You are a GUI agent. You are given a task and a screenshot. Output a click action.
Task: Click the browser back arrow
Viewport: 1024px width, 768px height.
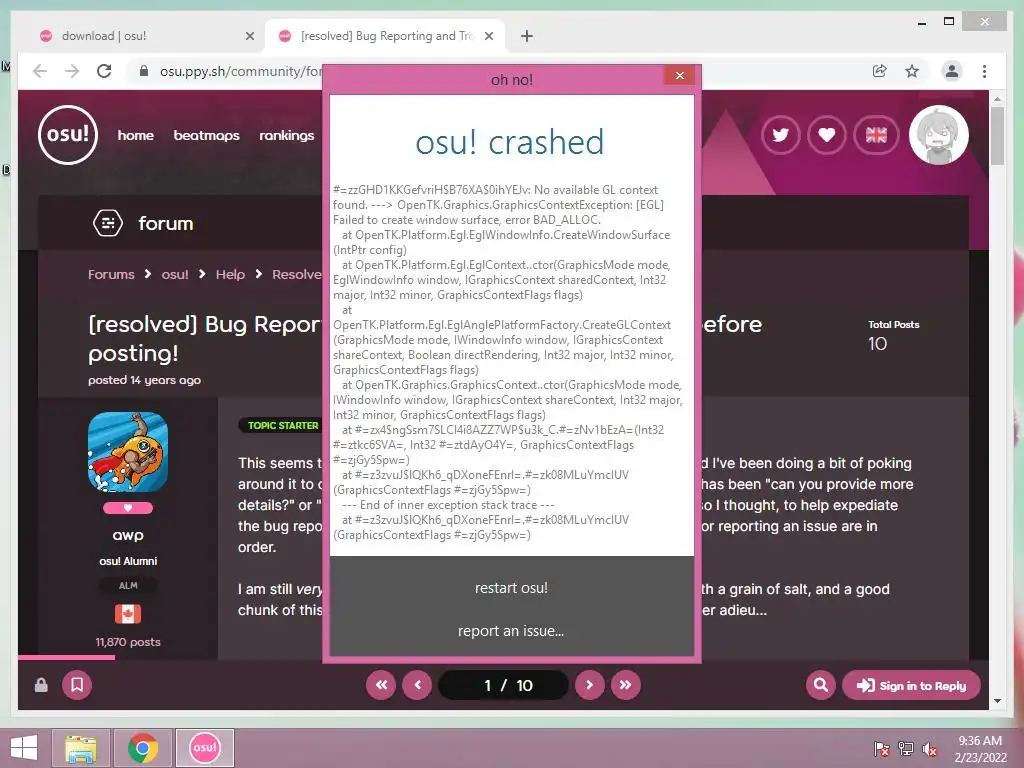pos(40,71)
